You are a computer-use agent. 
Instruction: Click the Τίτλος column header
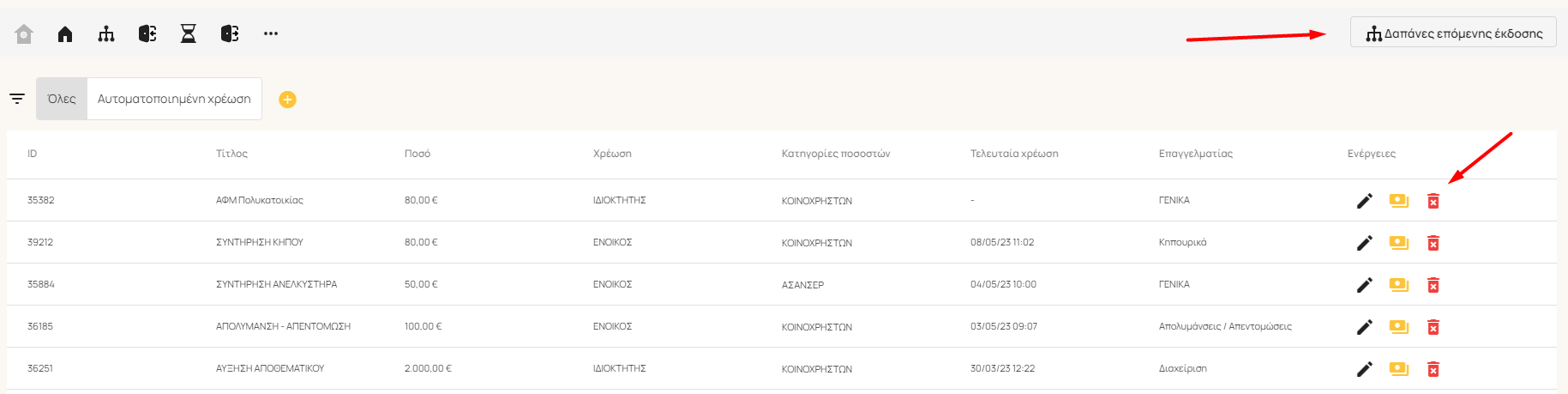pyautogui.click(x=231, y=154)
